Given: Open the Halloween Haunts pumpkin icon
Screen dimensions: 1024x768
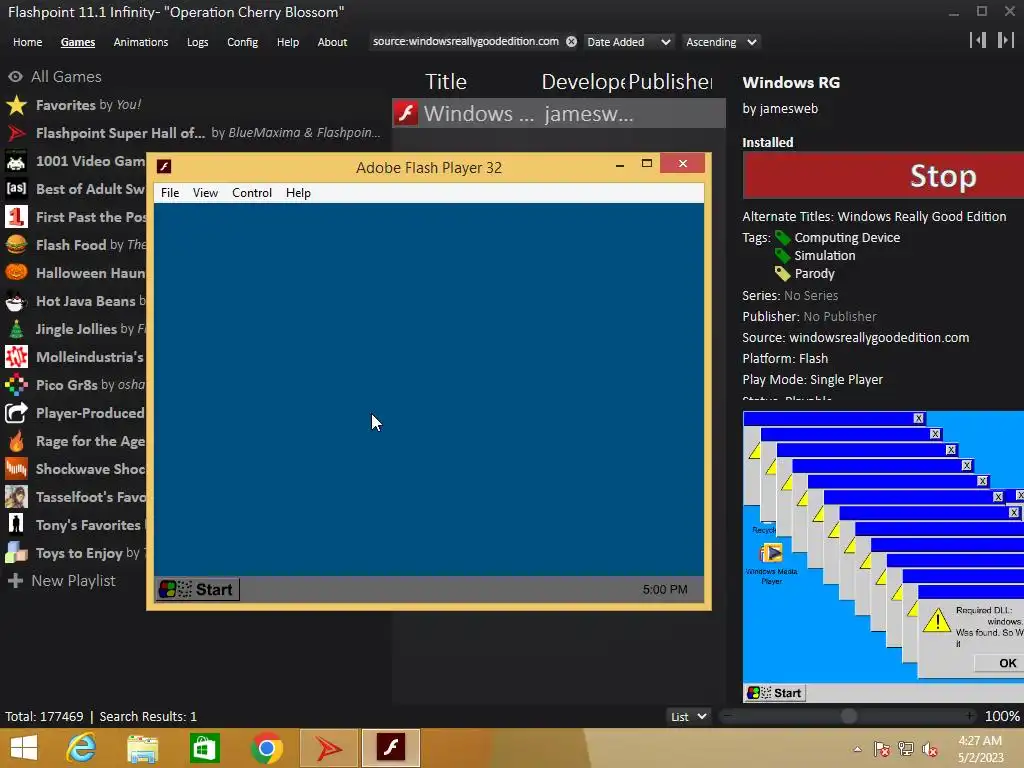Looking at the screenshot, I should point(16,273).
